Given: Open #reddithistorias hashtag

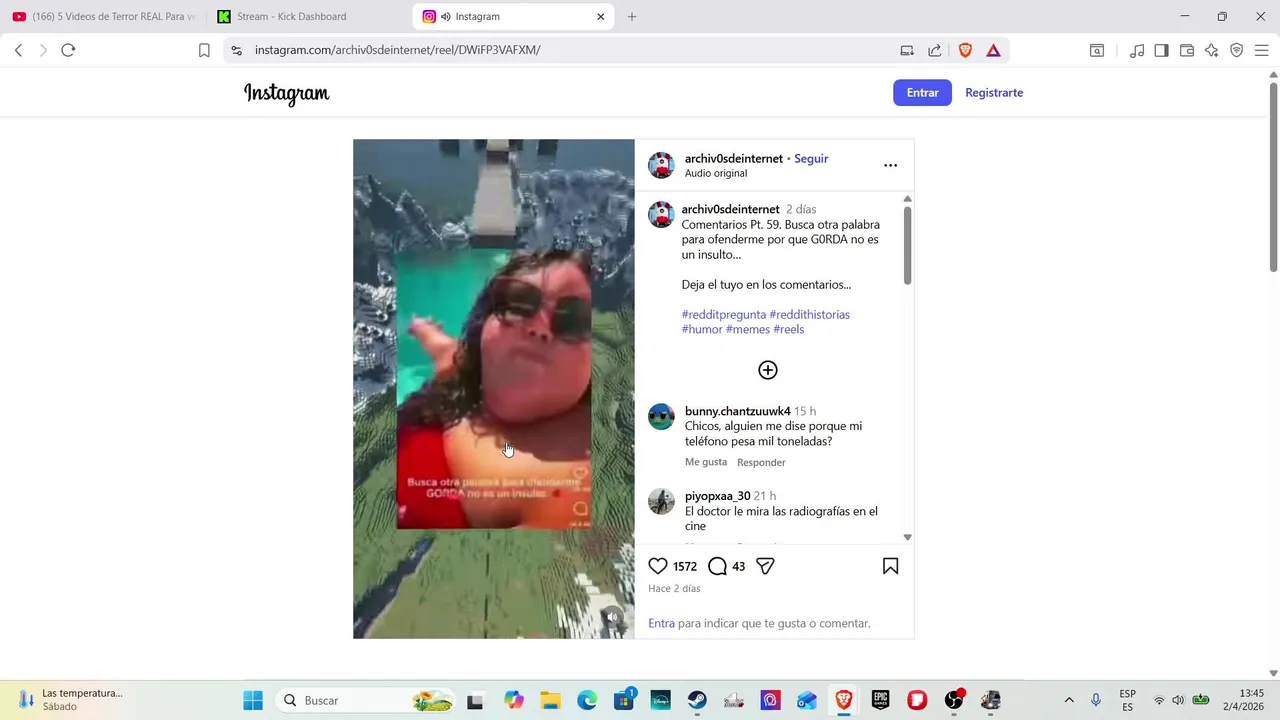Looking at the screenshot, I should (x=809, y=314).
